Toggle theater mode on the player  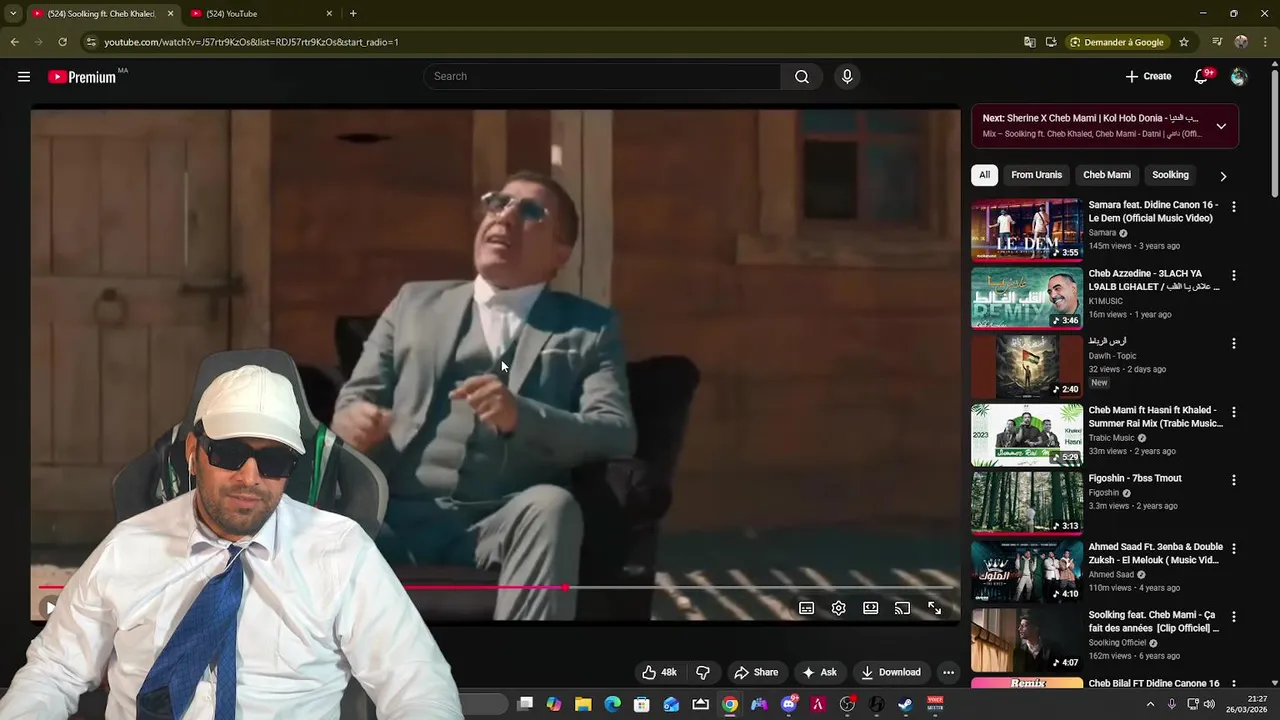(x=871, y=608)
